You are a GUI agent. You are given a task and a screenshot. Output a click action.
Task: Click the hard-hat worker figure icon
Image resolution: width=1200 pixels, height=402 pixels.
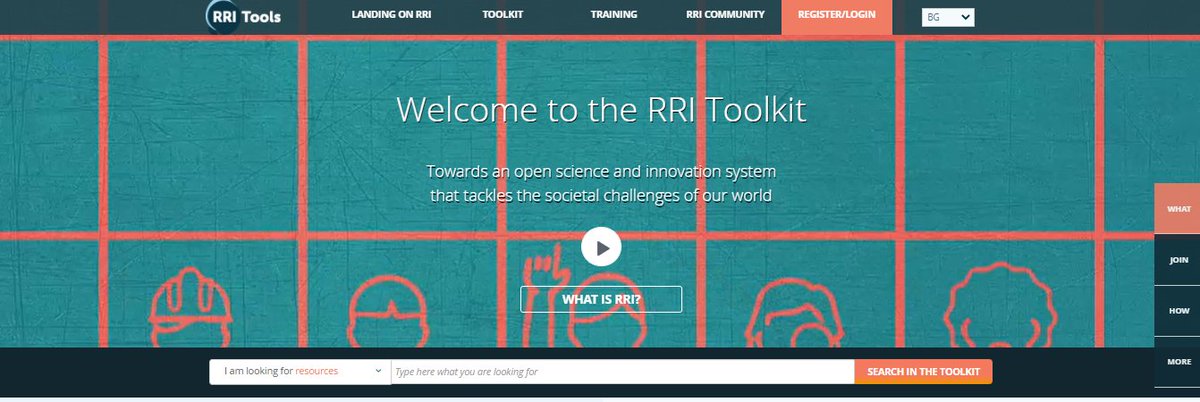click(191, 306)
